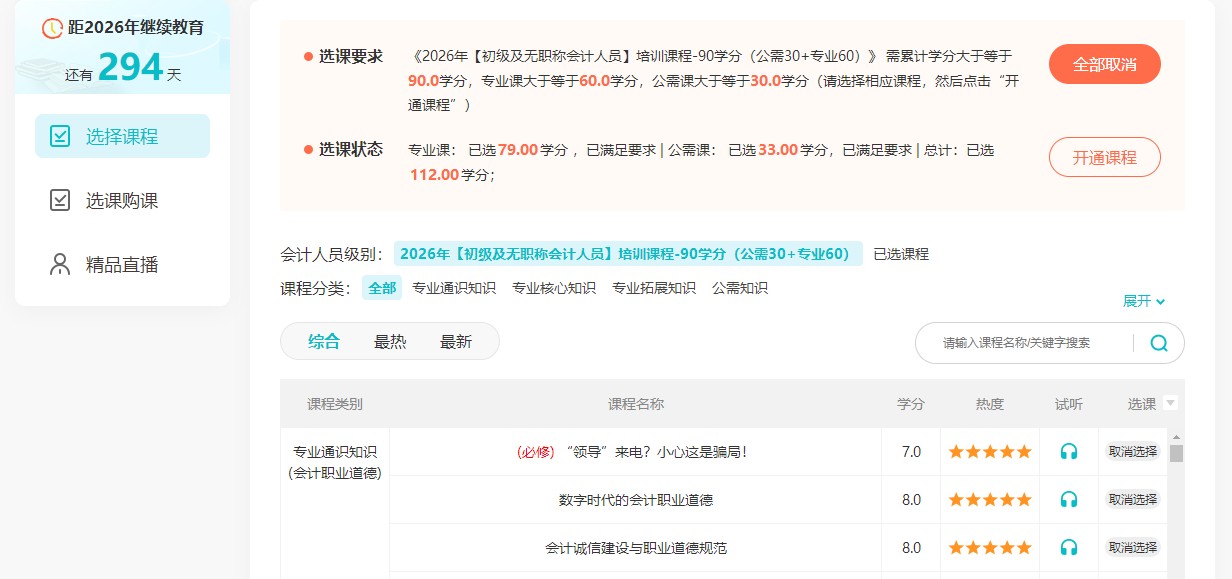Click the 选择课程 sidebar checkbox icon
This screenshot has width=1232, height=579.
coord(60,137)
